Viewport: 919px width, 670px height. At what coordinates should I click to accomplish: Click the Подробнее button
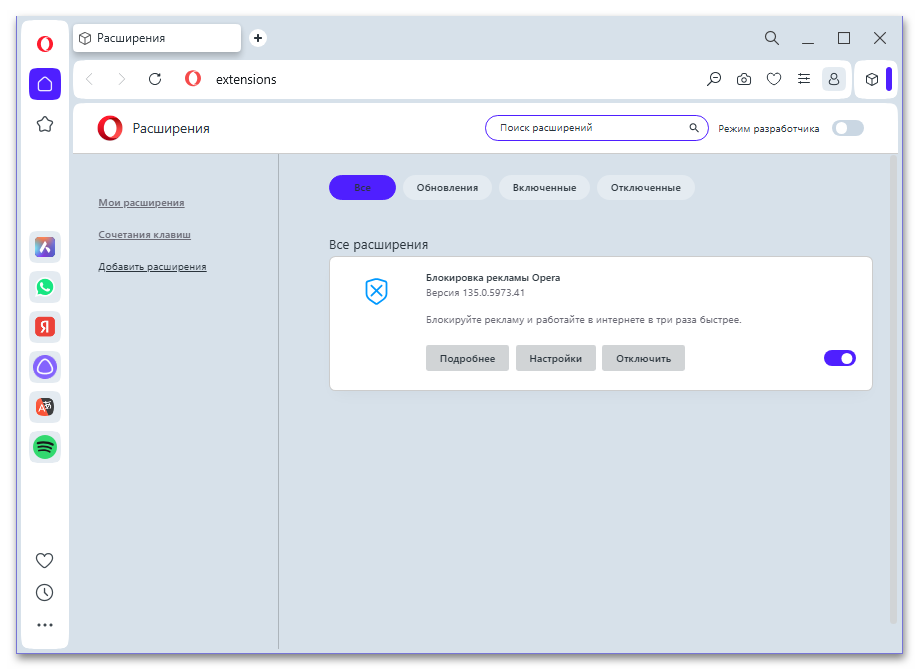click(467, 358)
